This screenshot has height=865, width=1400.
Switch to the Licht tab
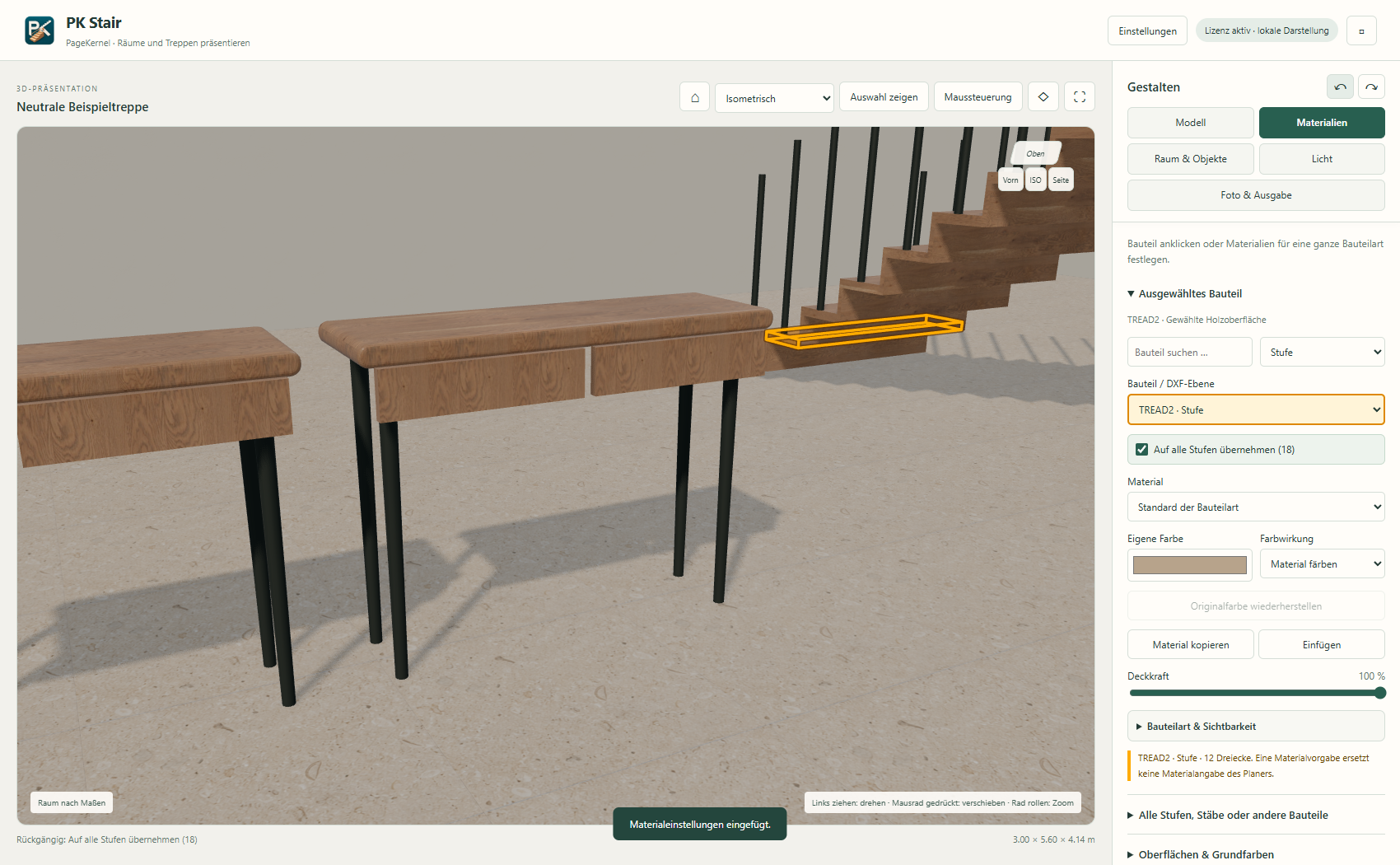[x=1322, y=159]
